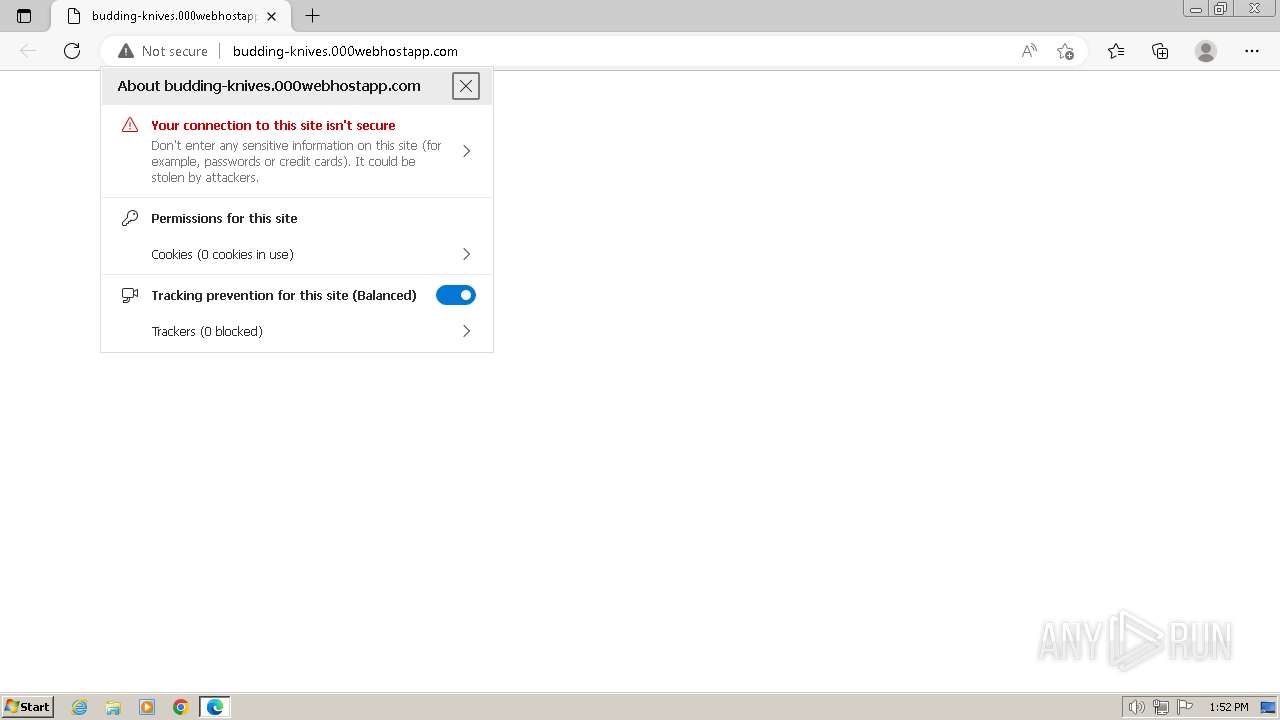Screen dimensions: 1280x720
Task: Open File Explorer from taskbar
Action: coord(113,707)
